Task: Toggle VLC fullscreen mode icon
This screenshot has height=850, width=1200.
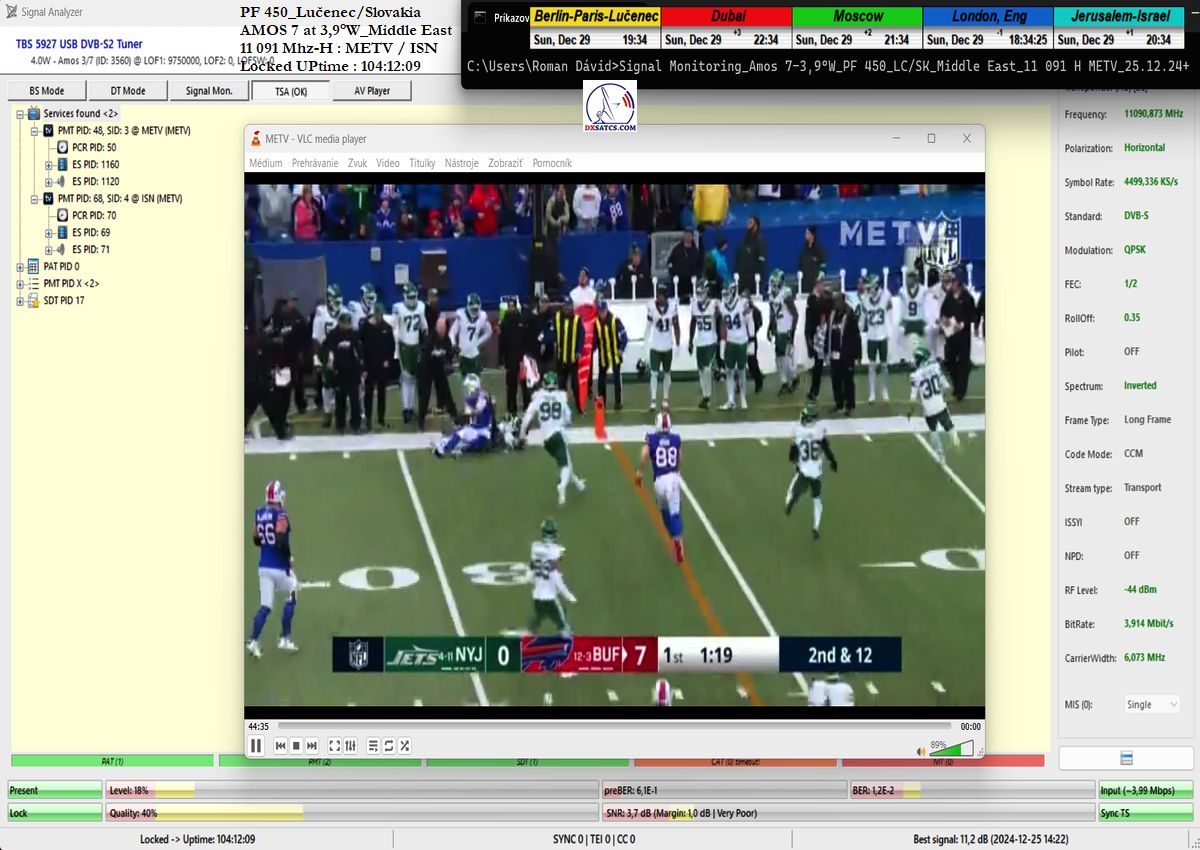Action: pyautogui.click(x=335, y=746)
